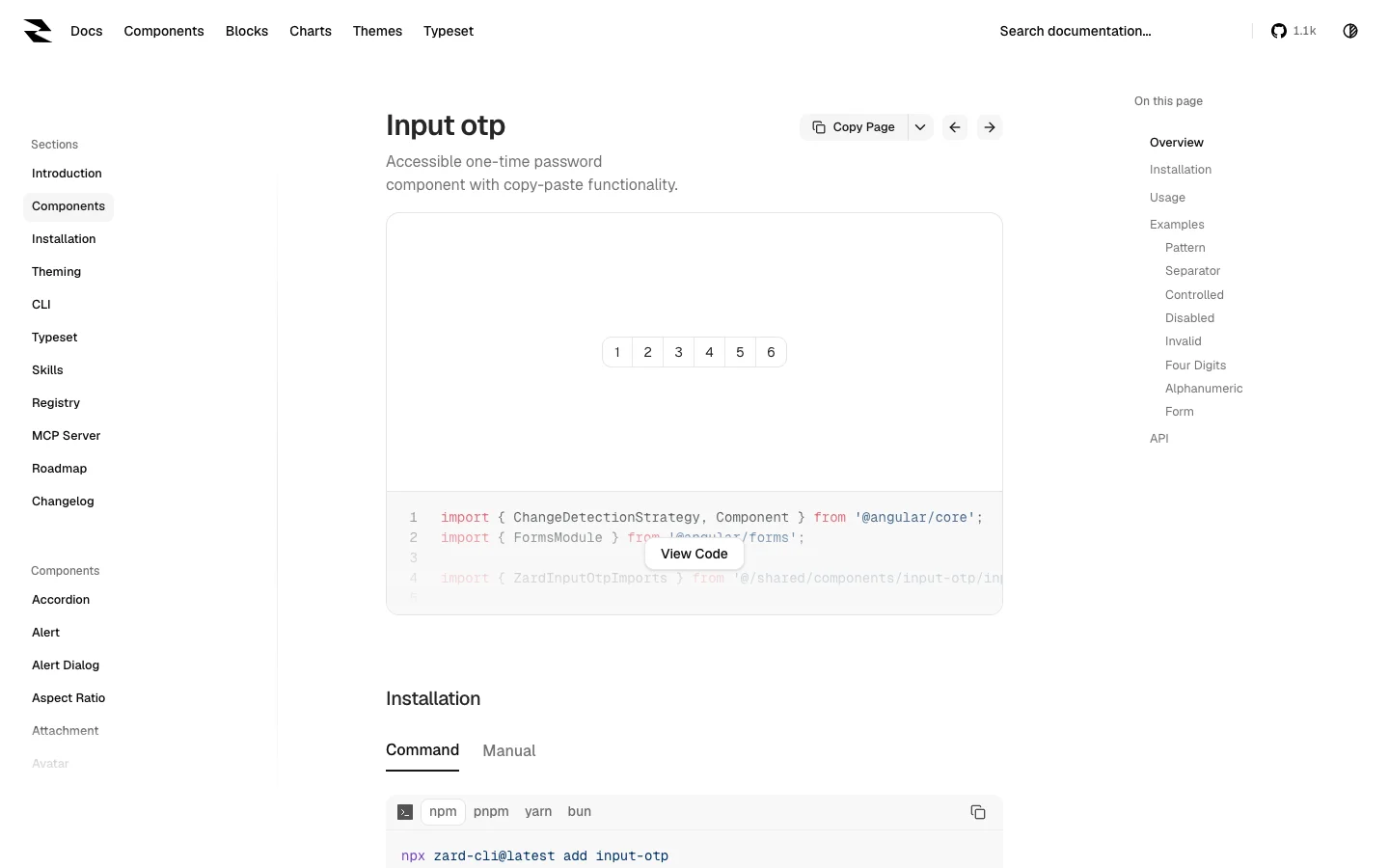Open the Alert Dialog component page

click(x=66, y=665)
